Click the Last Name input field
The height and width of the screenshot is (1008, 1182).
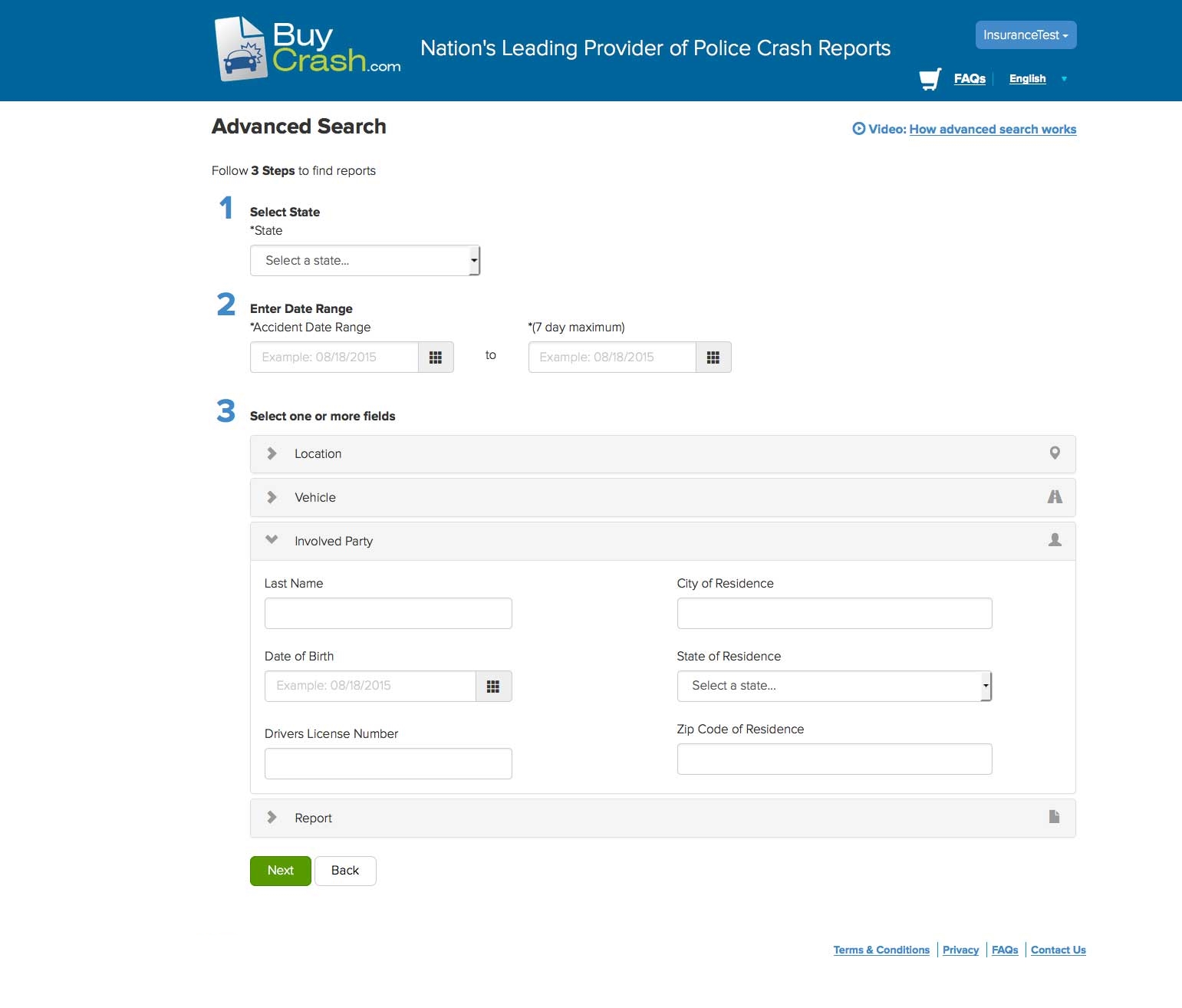[388, 614]
